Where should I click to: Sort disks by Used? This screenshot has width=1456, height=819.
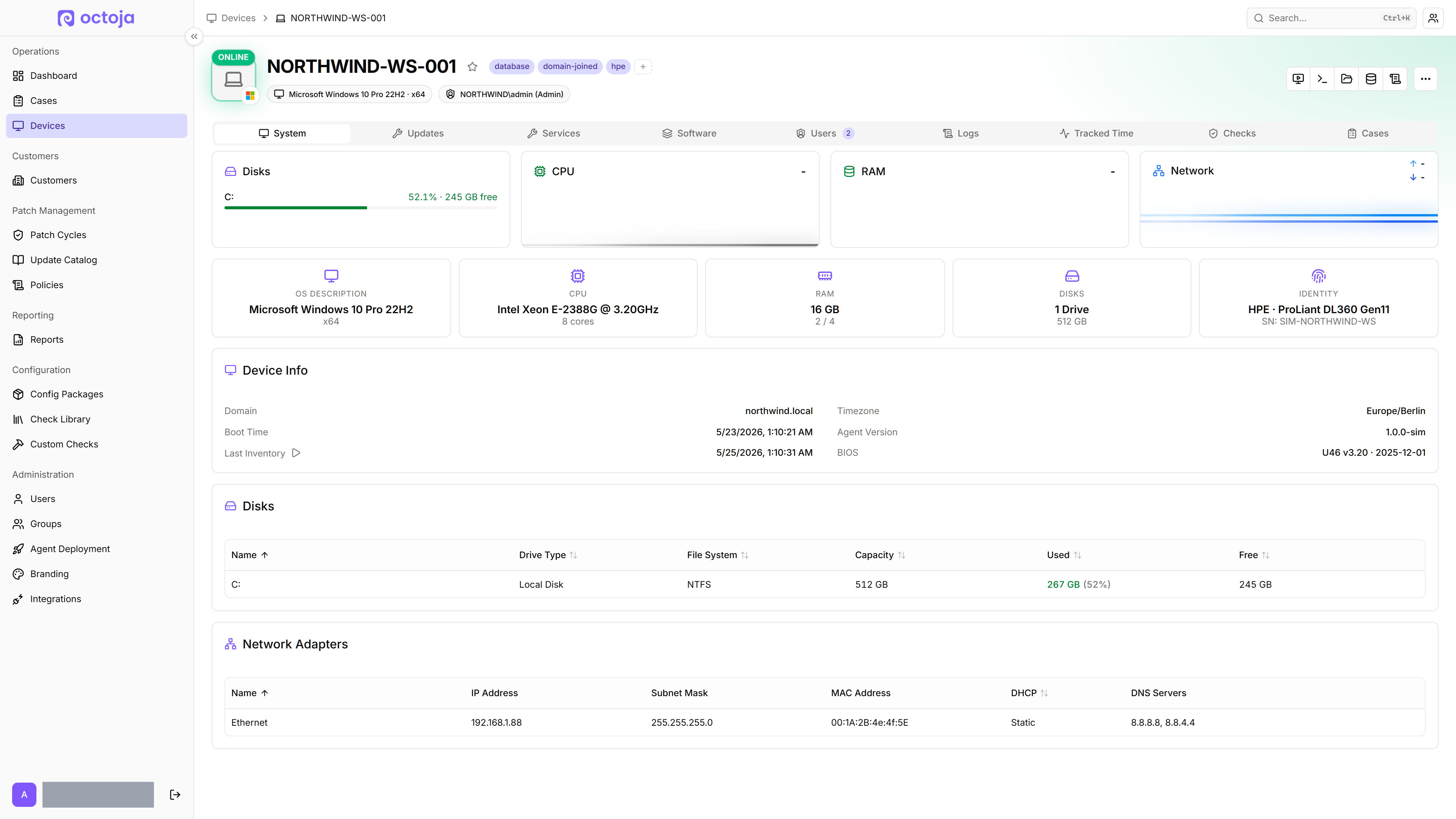(x=1064, y=555)
